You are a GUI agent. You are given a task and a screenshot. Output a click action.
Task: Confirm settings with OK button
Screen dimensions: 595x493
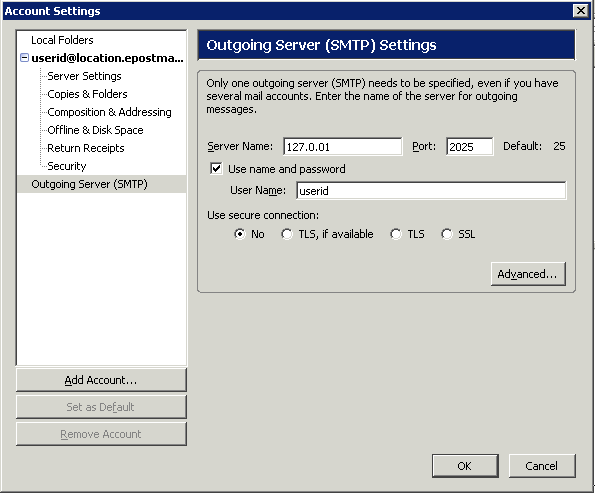(465, 466)
